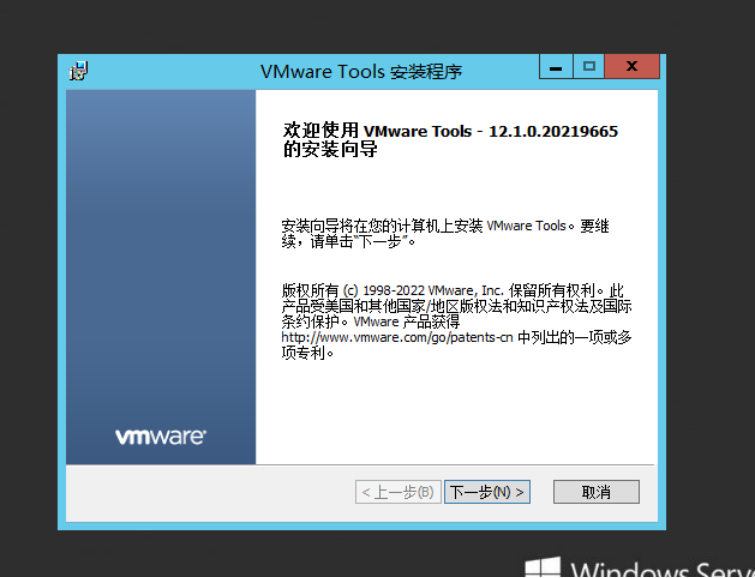The image size is (755, 578).
Task: Click the disabled 上一步(B) back button
Action: (x=398, y=492)
